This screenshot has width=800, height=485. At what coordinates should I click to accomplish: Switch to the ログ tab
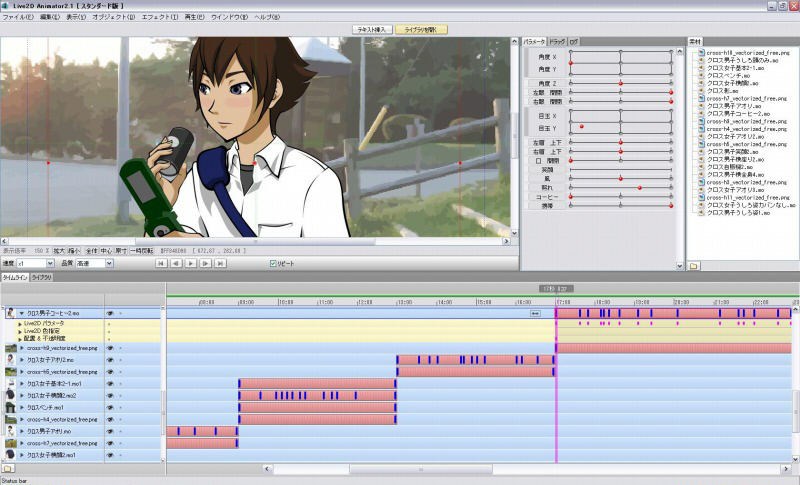[x=573, y=41]
